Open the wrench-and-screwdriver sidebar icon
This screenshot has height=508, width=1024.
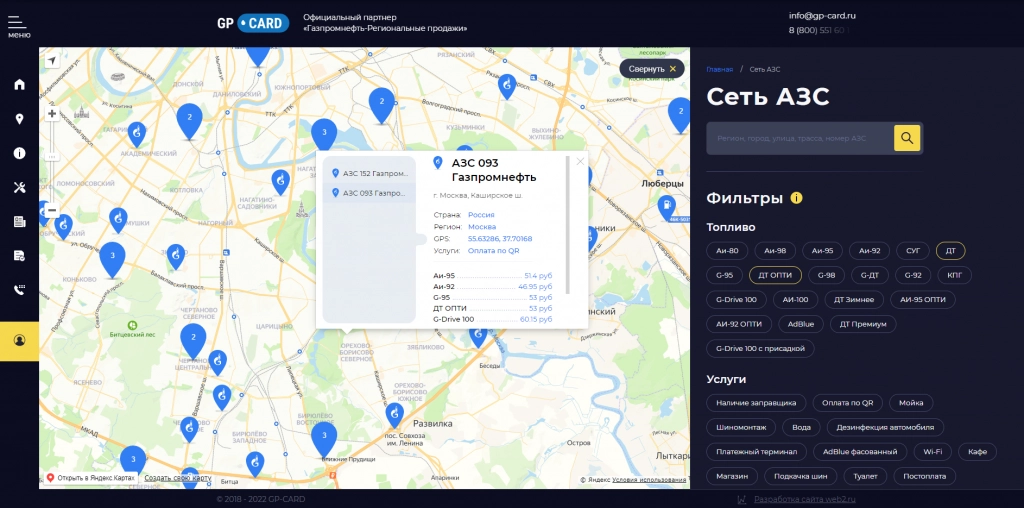(x=20, y=187)
